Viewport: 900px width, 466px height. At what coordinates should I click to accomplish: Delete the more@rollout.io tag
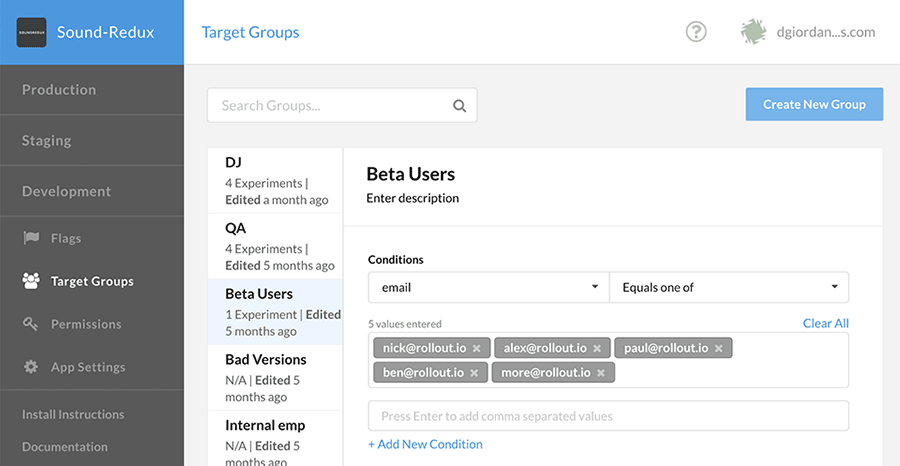601,373
